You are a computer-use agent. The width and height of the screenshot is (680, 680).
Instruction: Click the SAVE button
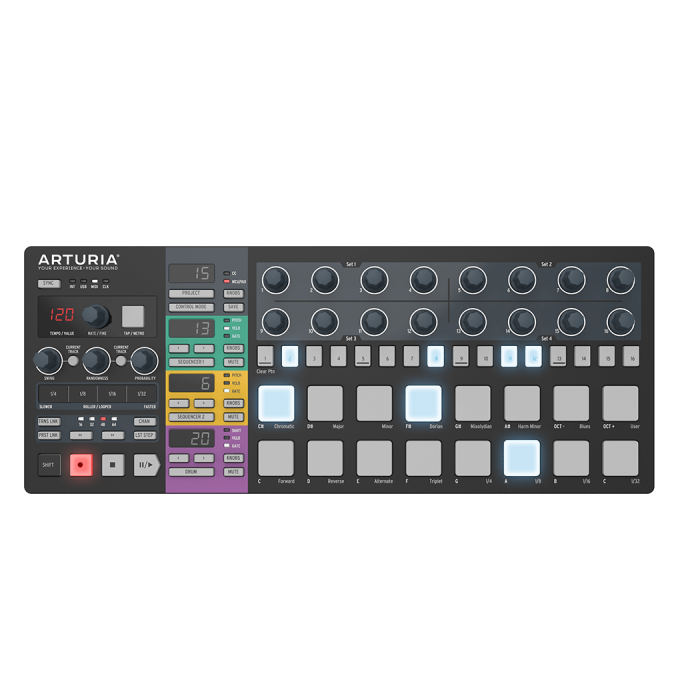click(x=233, y=307)
